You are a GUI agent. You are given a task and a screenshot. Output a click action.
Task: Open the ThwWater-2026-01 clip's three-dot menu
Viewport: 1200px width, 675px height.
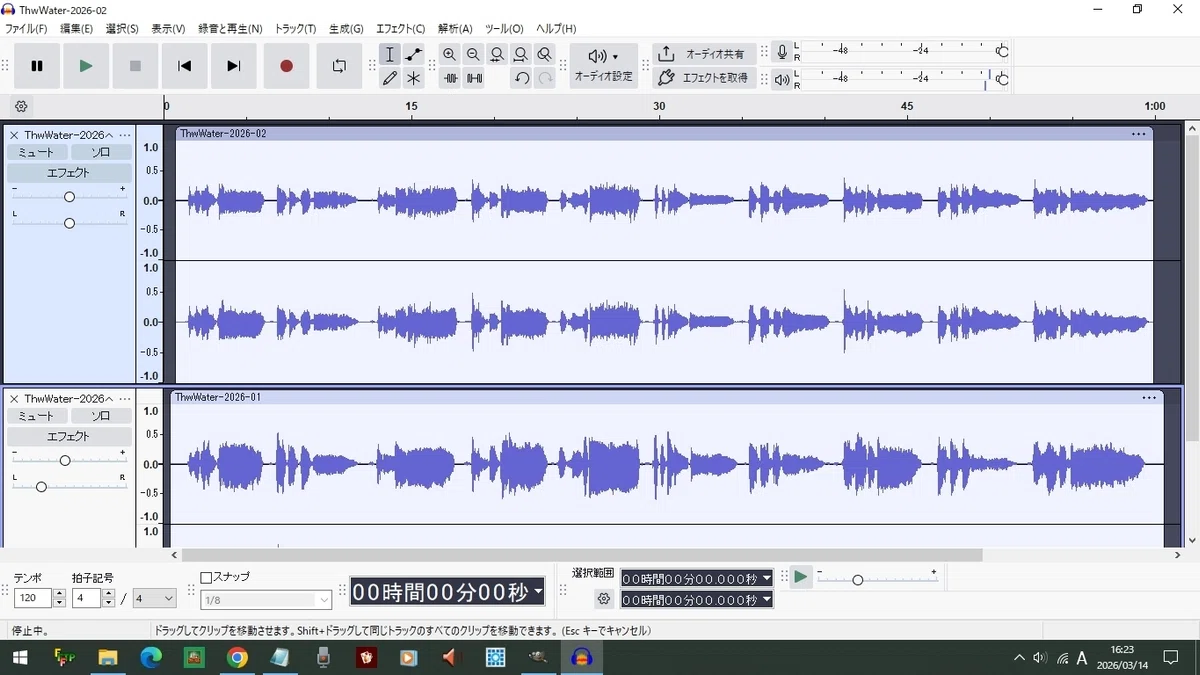pyautogui.click(x=1149, y=398)
